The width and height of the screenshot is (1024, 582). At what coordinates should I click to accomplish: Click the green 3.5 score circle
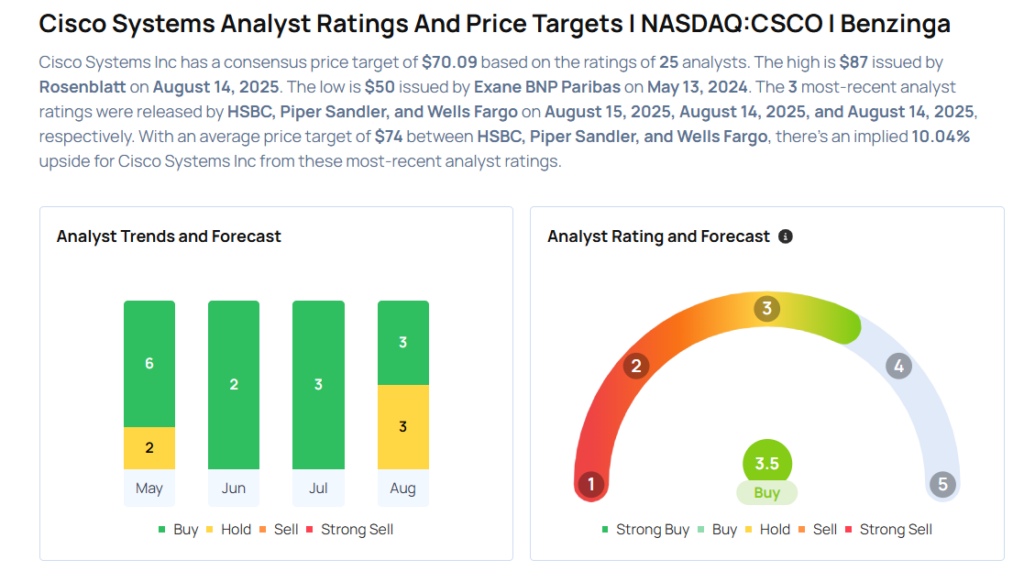click(767, 464)
